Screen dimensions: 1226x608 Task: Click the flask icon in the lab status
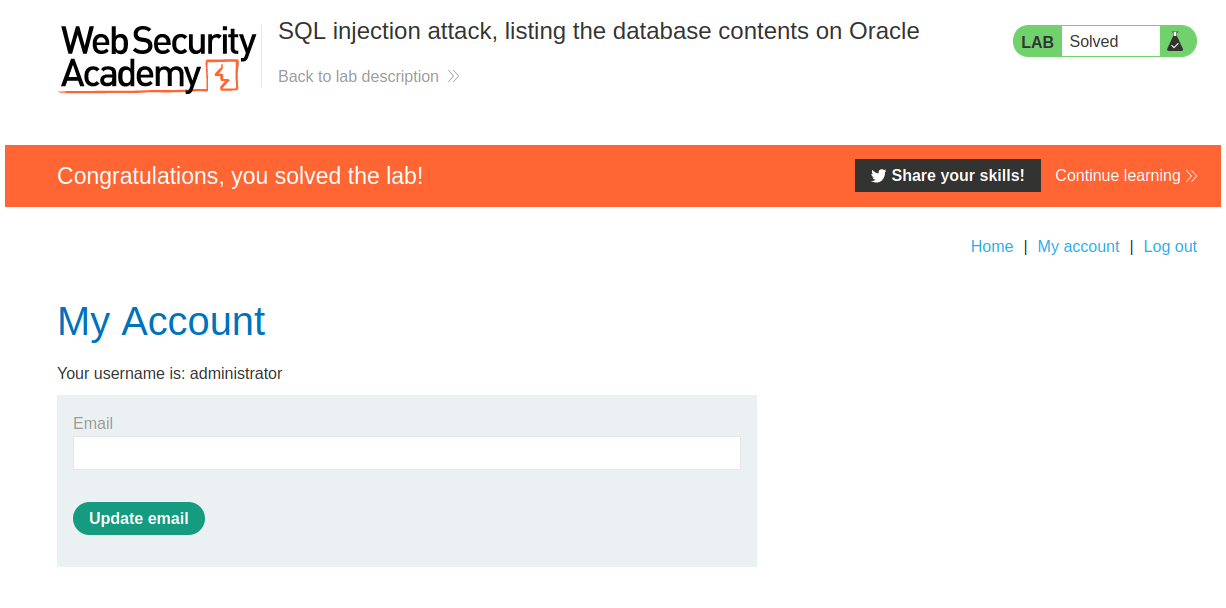(1175, 41)
